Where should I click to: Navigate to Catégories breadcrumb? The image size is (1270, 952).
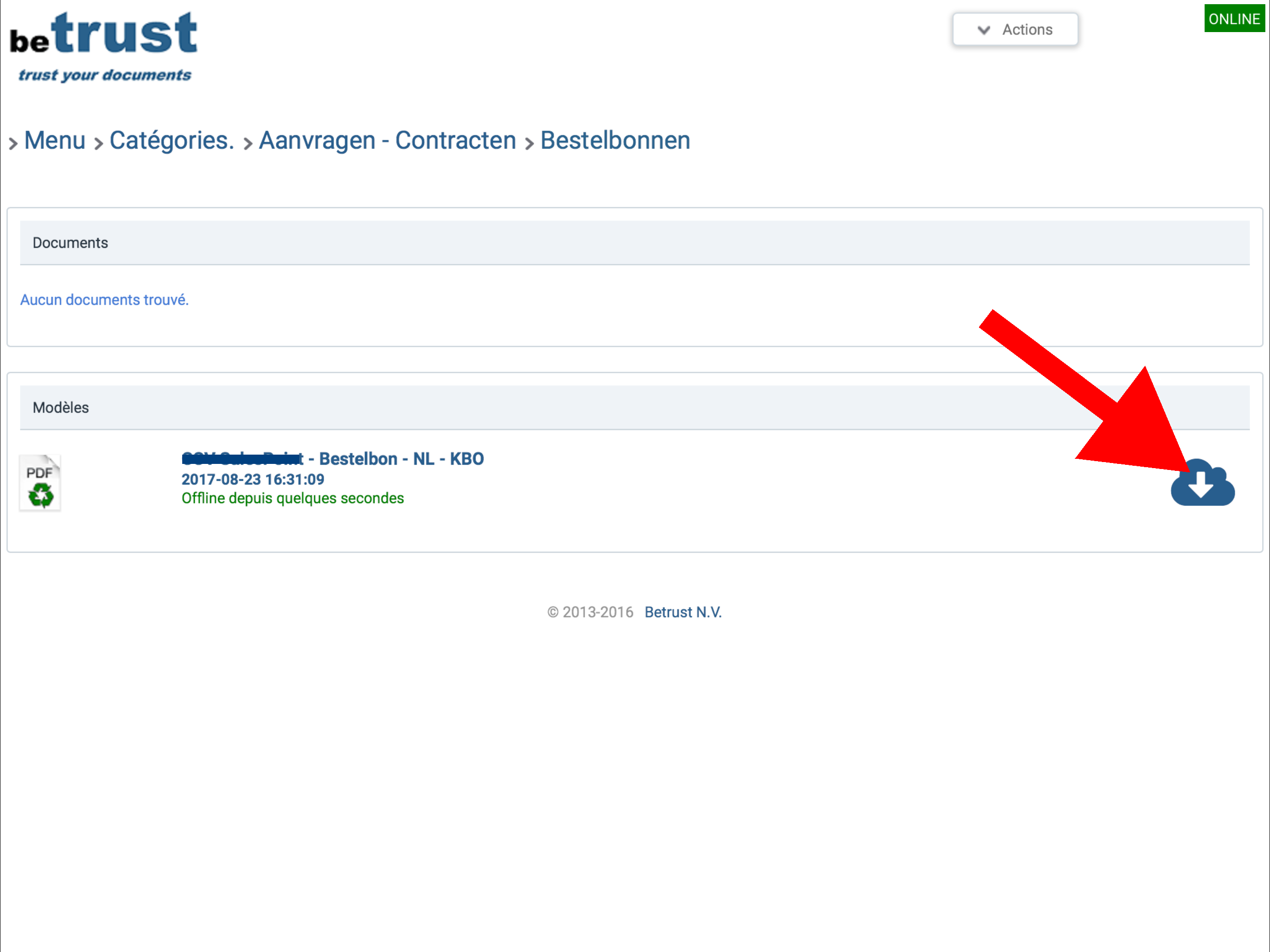(x=172, y=141)
